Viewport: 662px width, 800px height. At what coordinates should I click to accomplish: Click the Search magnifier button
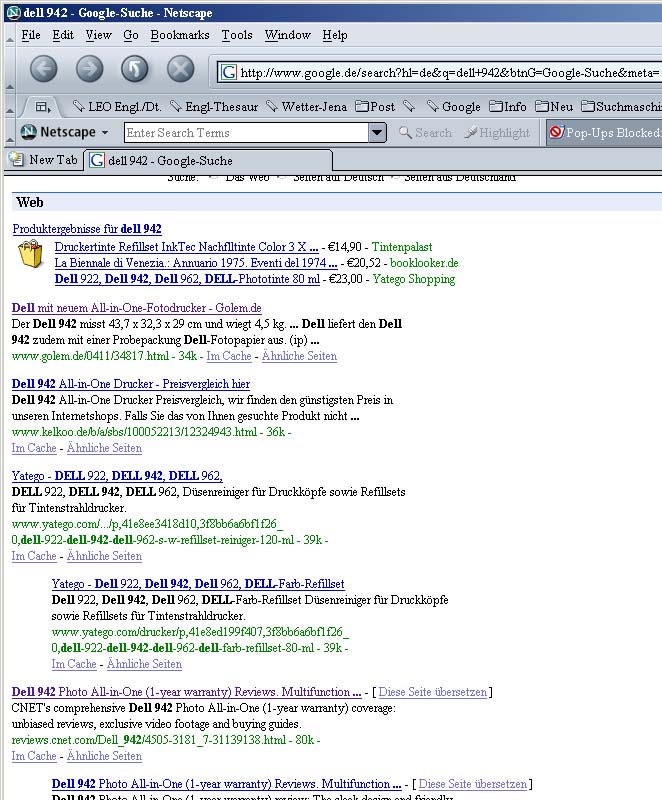(x=425, y=133)
